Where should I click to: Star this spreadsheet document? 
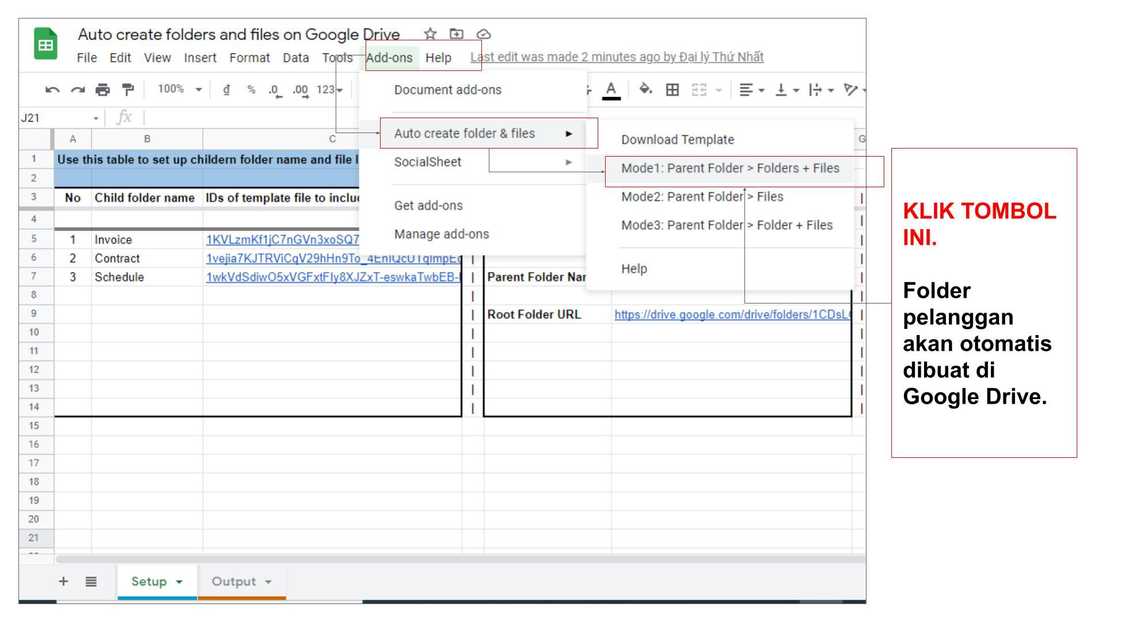[x=430, y=35]
